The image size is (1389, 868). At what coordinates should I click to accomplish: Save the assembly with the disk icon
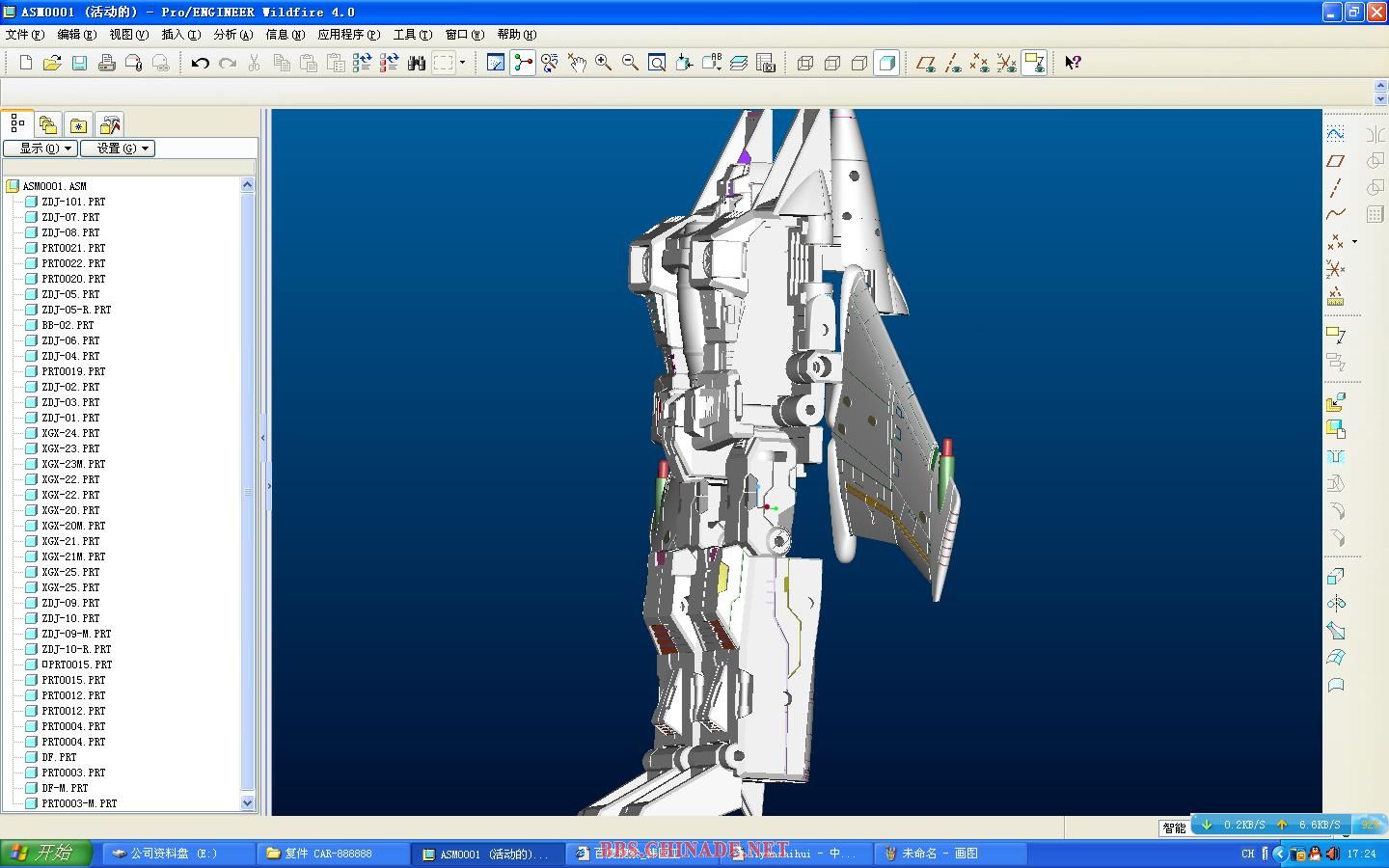tap(79, 63)
